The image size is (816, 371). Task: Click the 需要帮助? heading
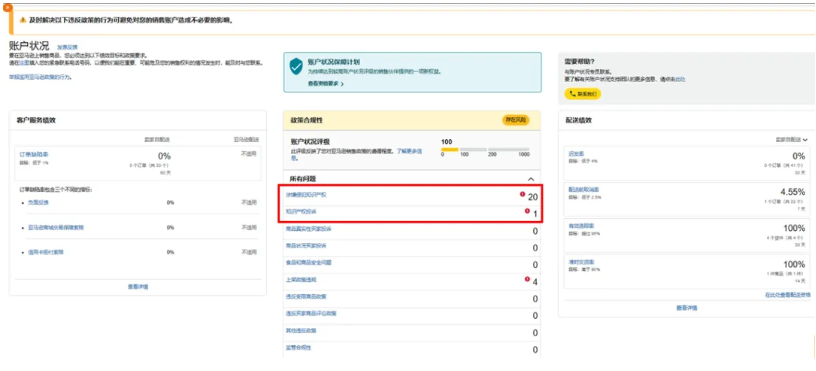[x=580, y=61]
